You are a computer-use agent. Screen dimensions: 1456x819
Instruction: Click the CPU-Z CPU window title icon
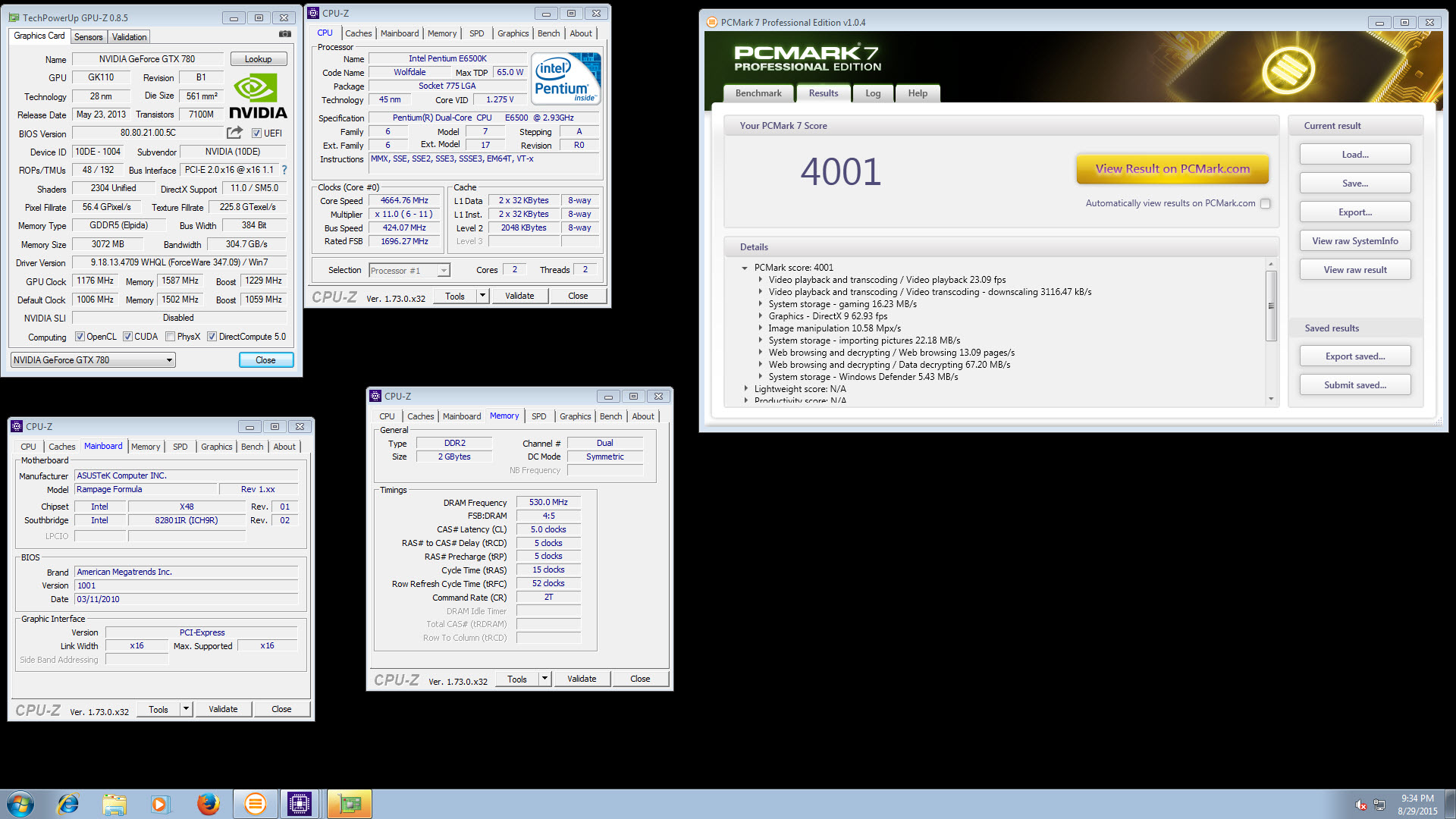(313, 13)
